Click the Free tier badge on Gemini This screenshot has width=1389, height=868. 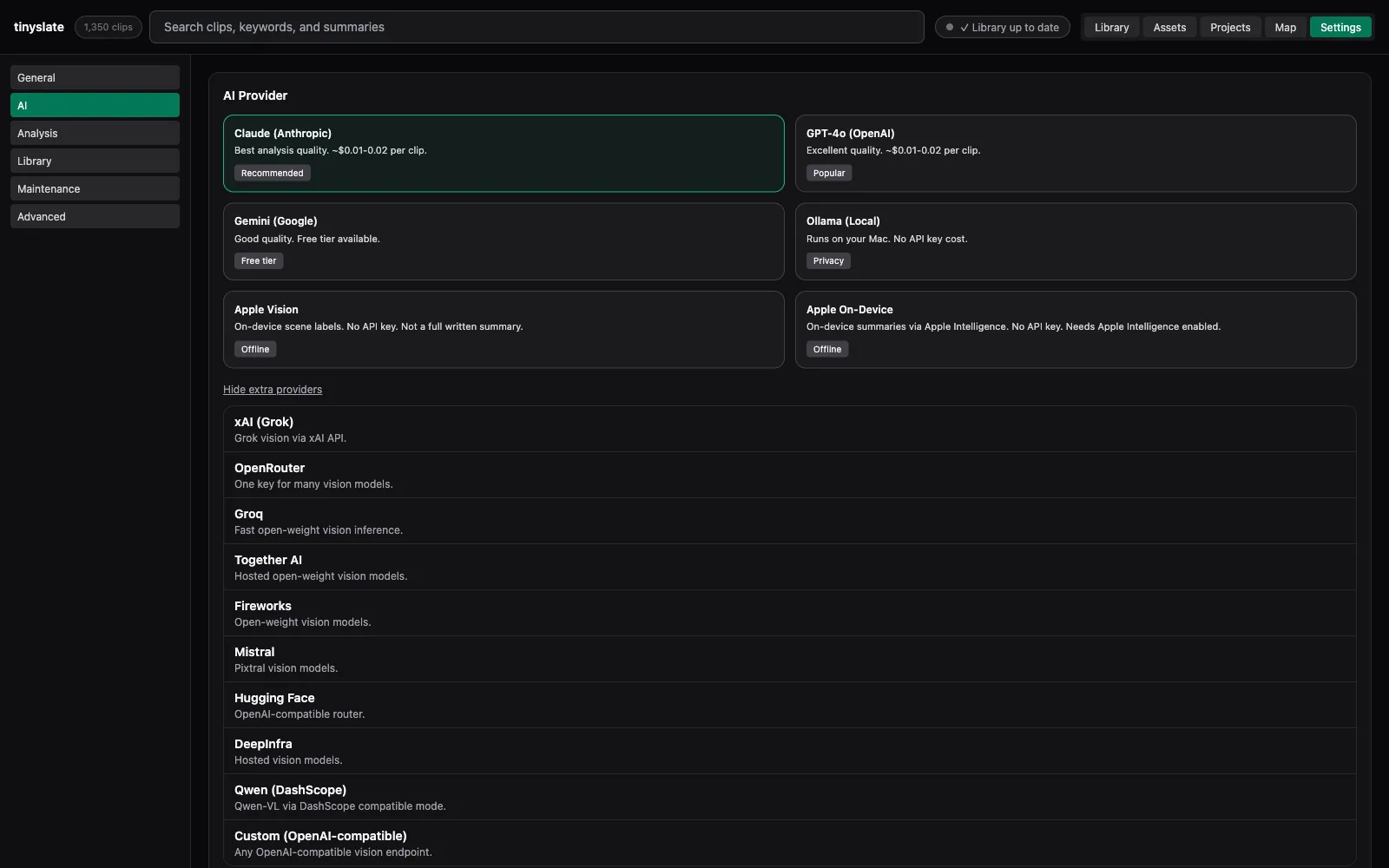click(x=259, y=260)
